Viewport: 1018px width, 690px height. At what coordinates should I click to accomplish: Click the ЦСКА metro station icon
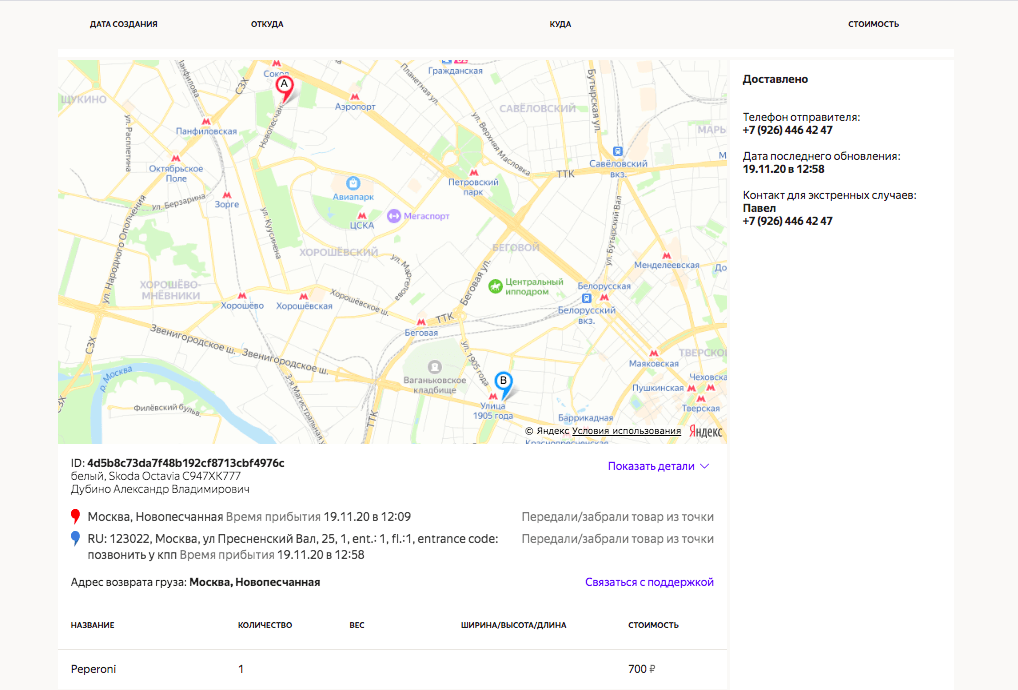pyautogui.click(x=362, y=215)
